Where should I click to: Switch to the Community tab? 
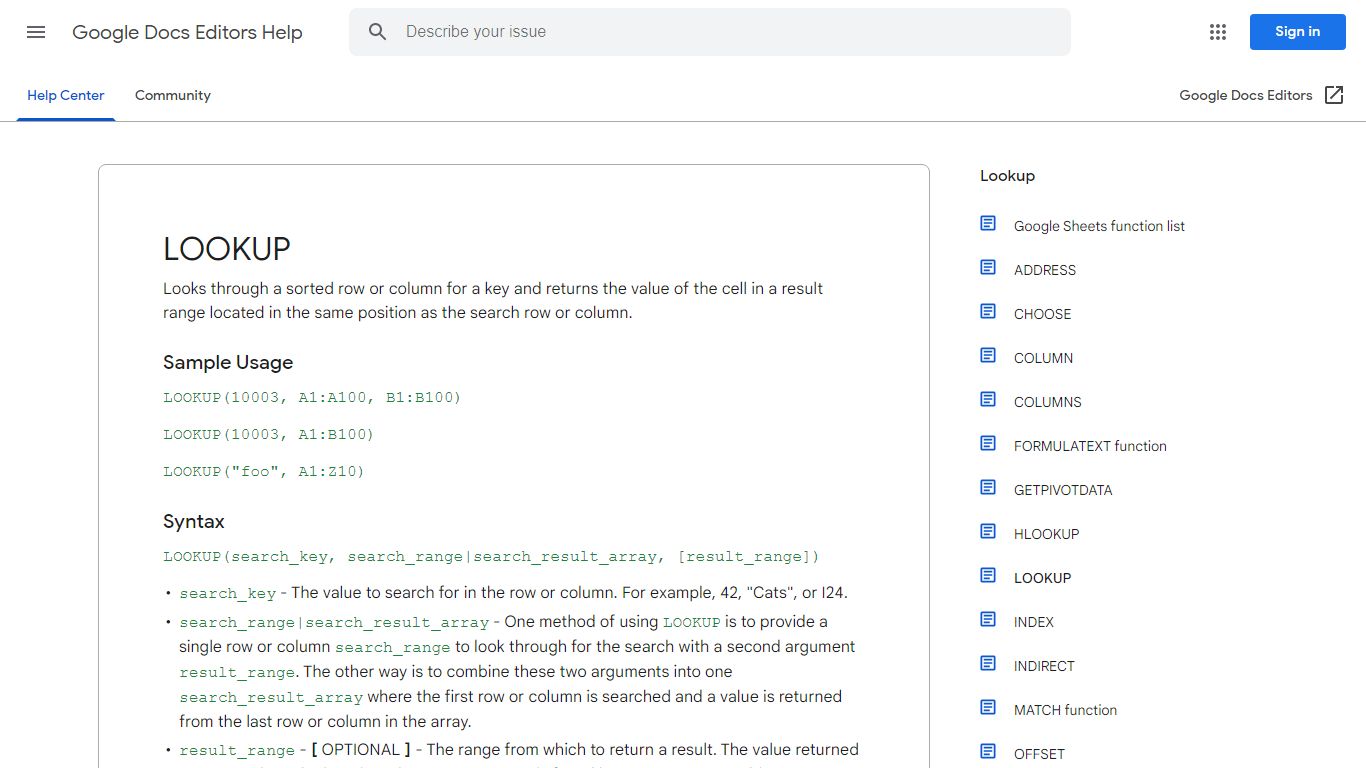pyautogui.click(x=173, y=96)
